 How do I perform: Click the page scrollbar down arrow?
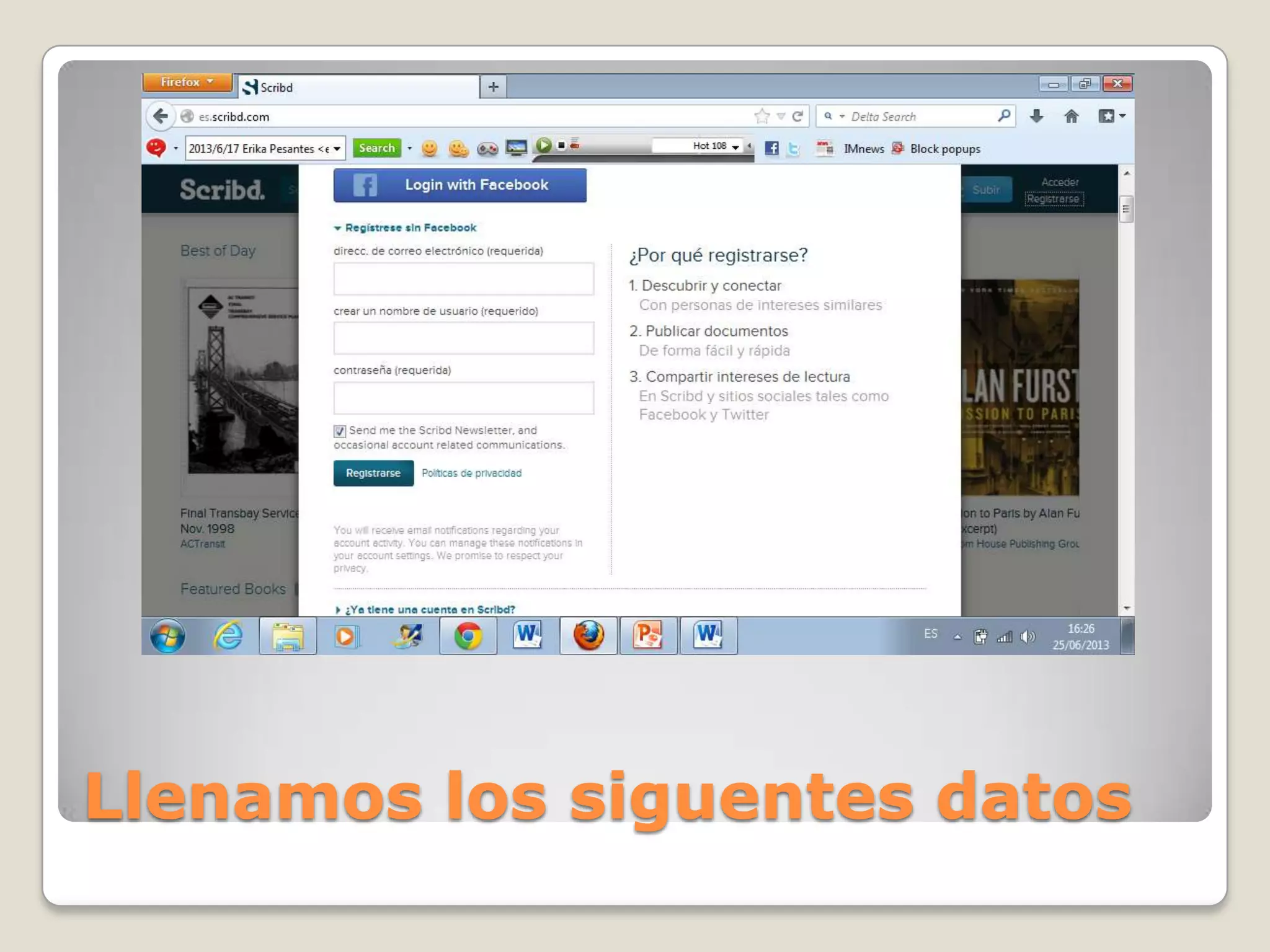1127,609
